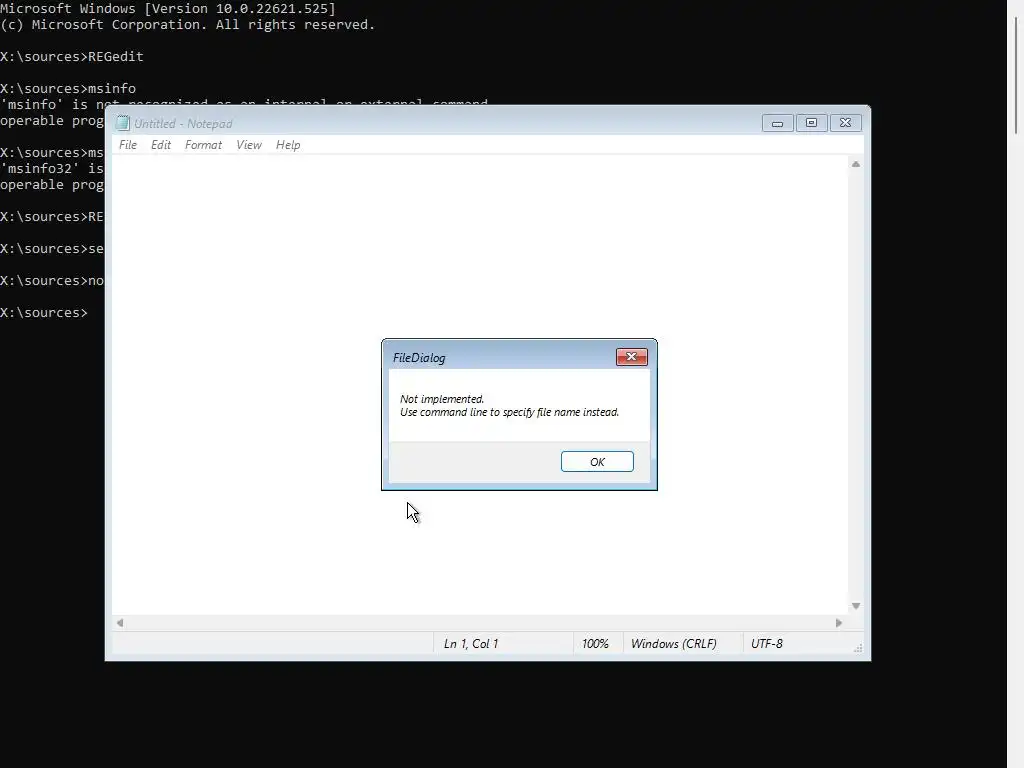Click the Not implemented message text
Screen dimensions: 1024x768
tap(441, 399)
